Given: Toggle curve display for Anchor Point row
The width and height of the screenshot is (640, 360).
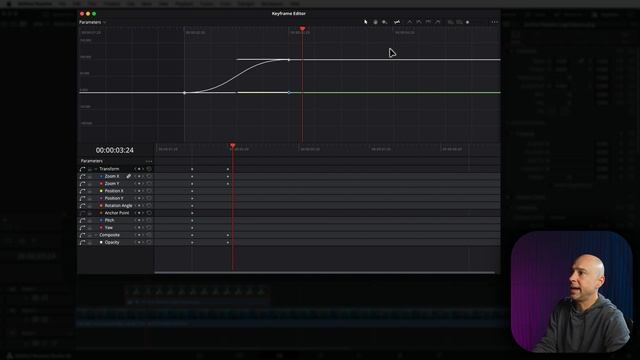Looking at the screenshot, I should 82,213.
